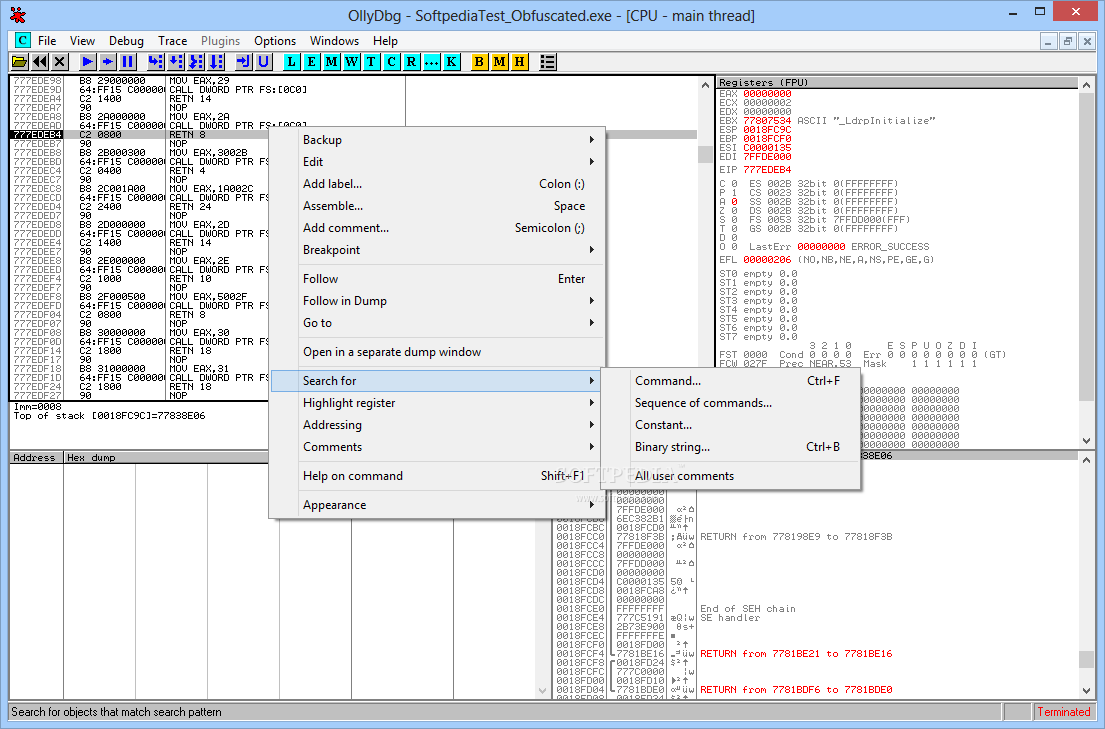Click the registers pane vertical scrollbar down arrow
This screenshot has width=1105, height=729.
(x=1086, y=440)
